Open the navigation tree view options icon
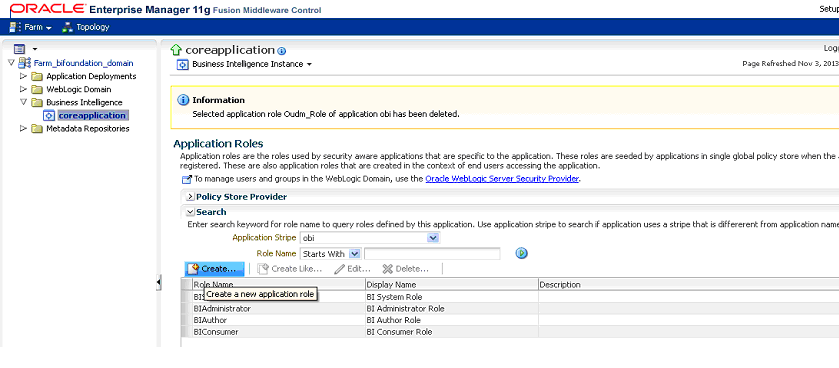The image size is (839, 368). click(x=19, y=49)
